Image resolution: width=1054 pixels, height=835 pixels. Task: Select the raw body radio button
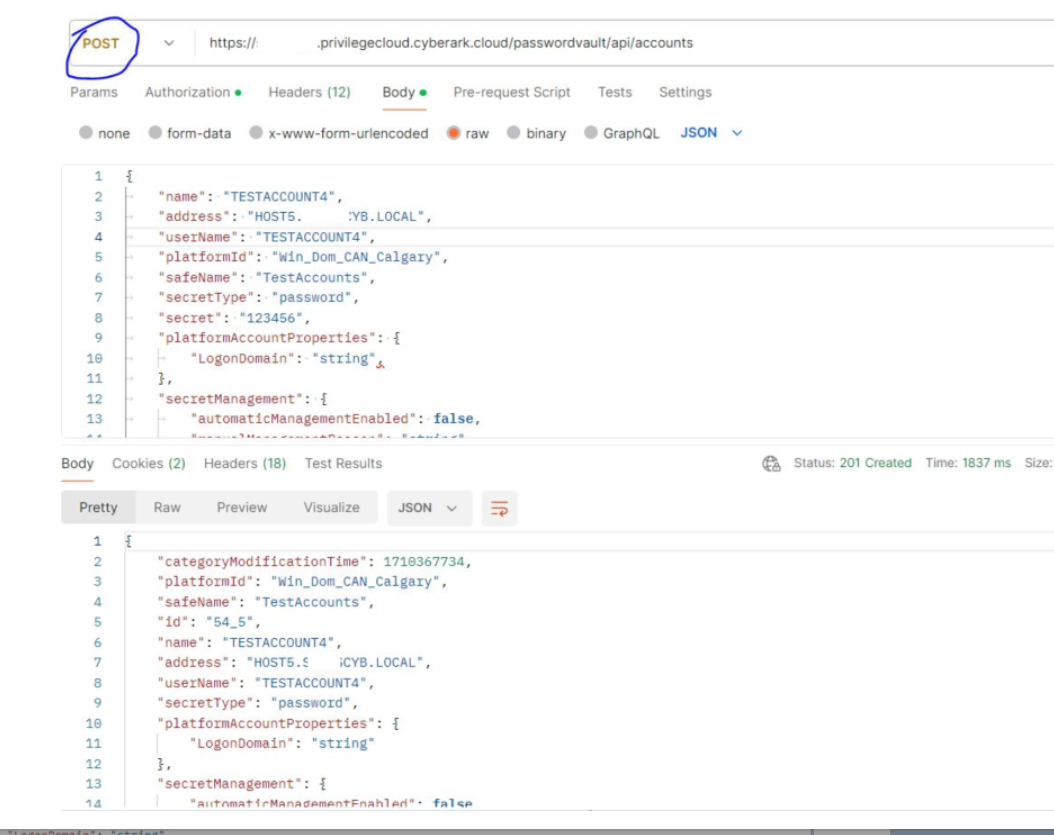click(x=454, y=132)
